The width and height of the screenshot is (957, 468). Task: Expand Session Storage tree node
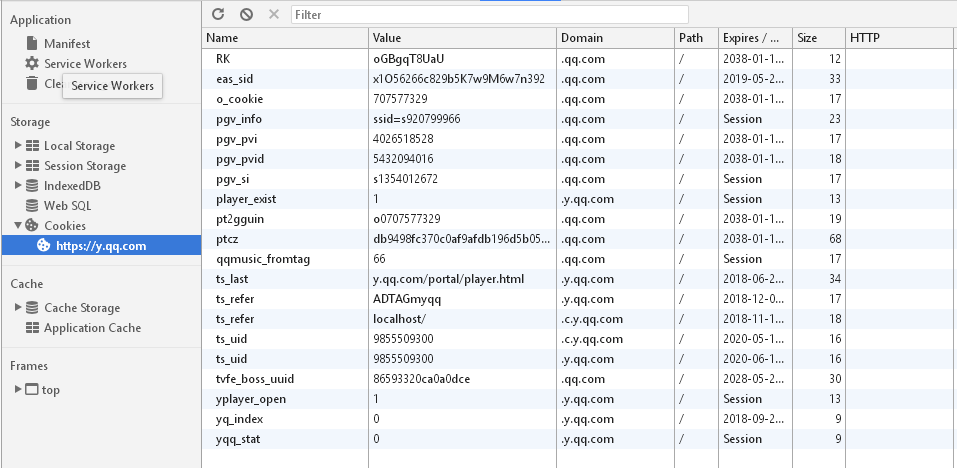tap(18, 165)
